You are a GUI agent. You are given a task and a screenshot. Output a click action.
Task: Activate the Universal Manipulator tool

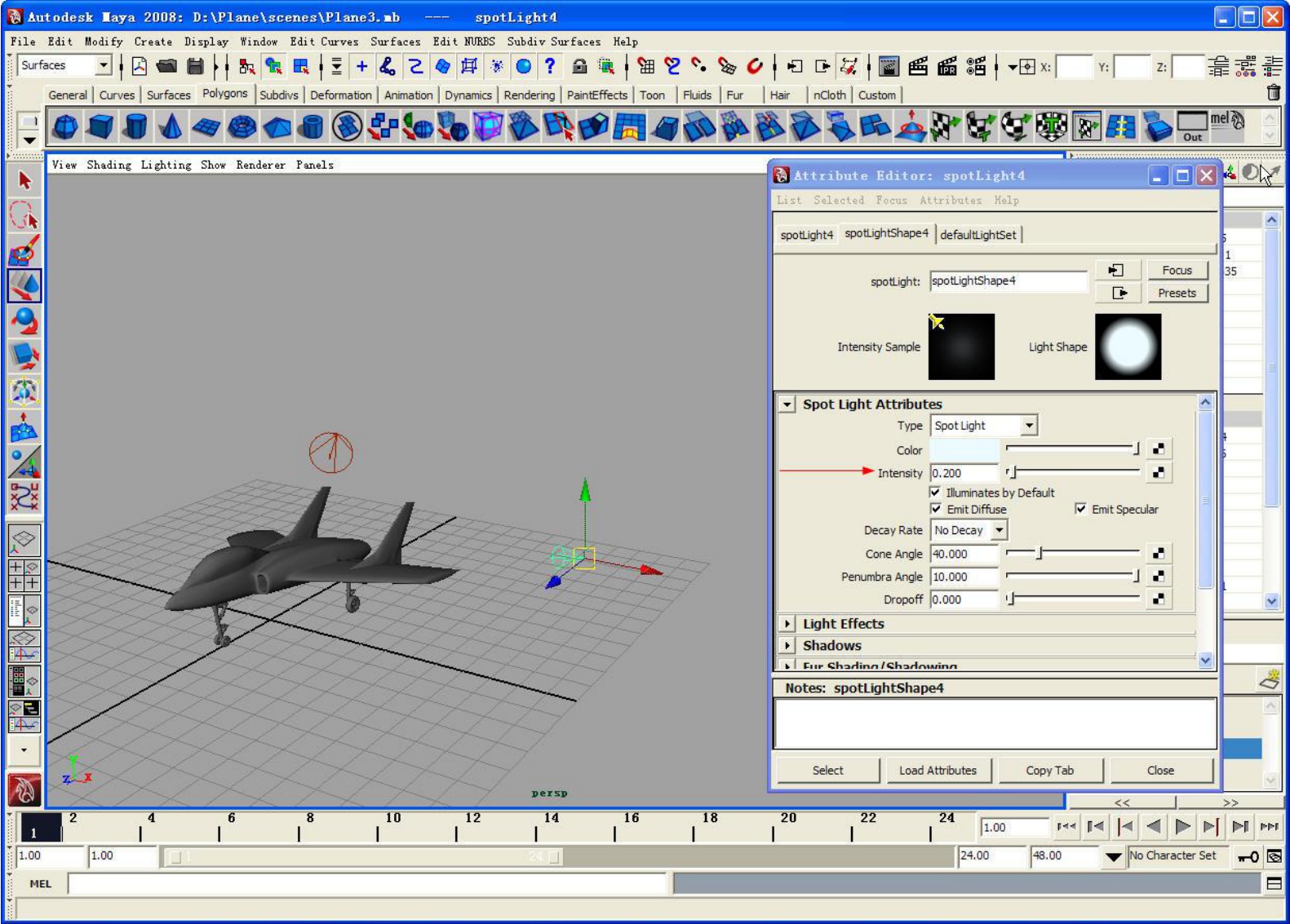click(x=24, y=391)
